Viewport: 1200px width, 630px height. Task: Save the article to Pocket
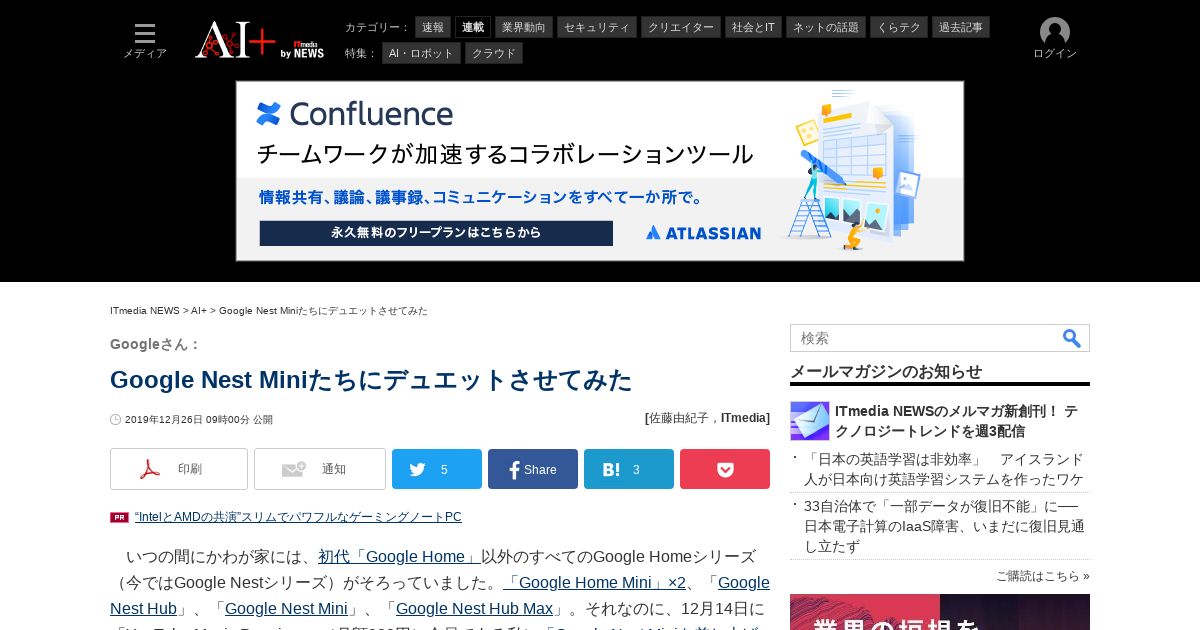coord(725,469)
